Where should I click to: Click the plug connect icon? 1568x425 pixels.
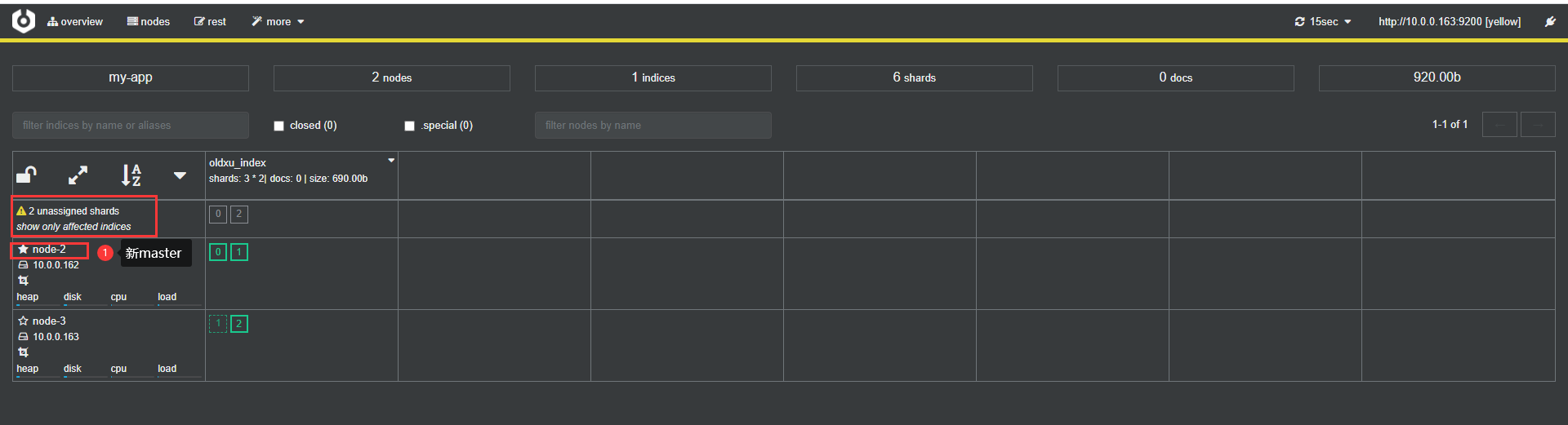point(1550,22)
